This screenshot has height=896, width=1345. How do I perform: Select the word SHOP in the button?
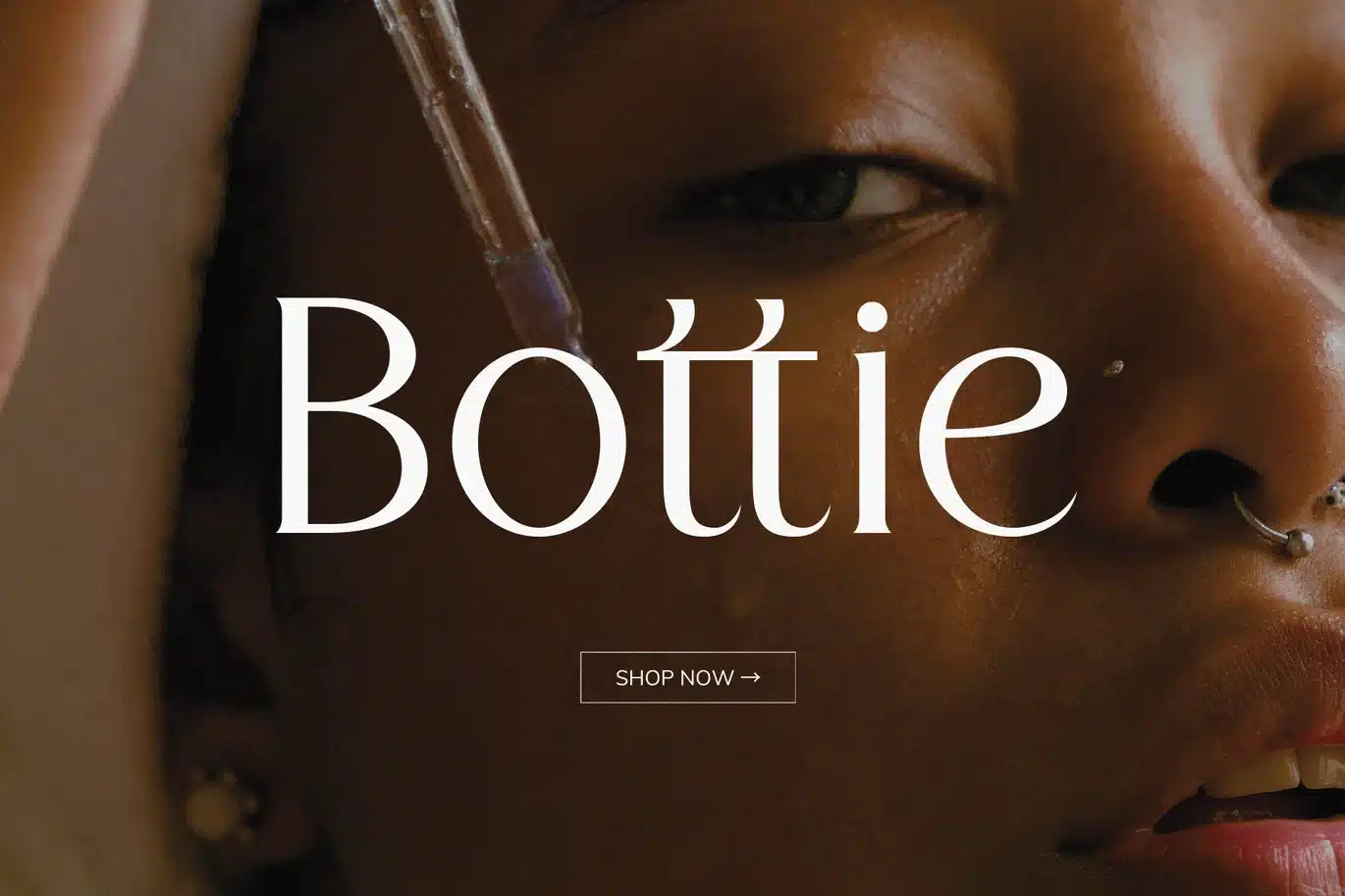(x=645, y=677)
